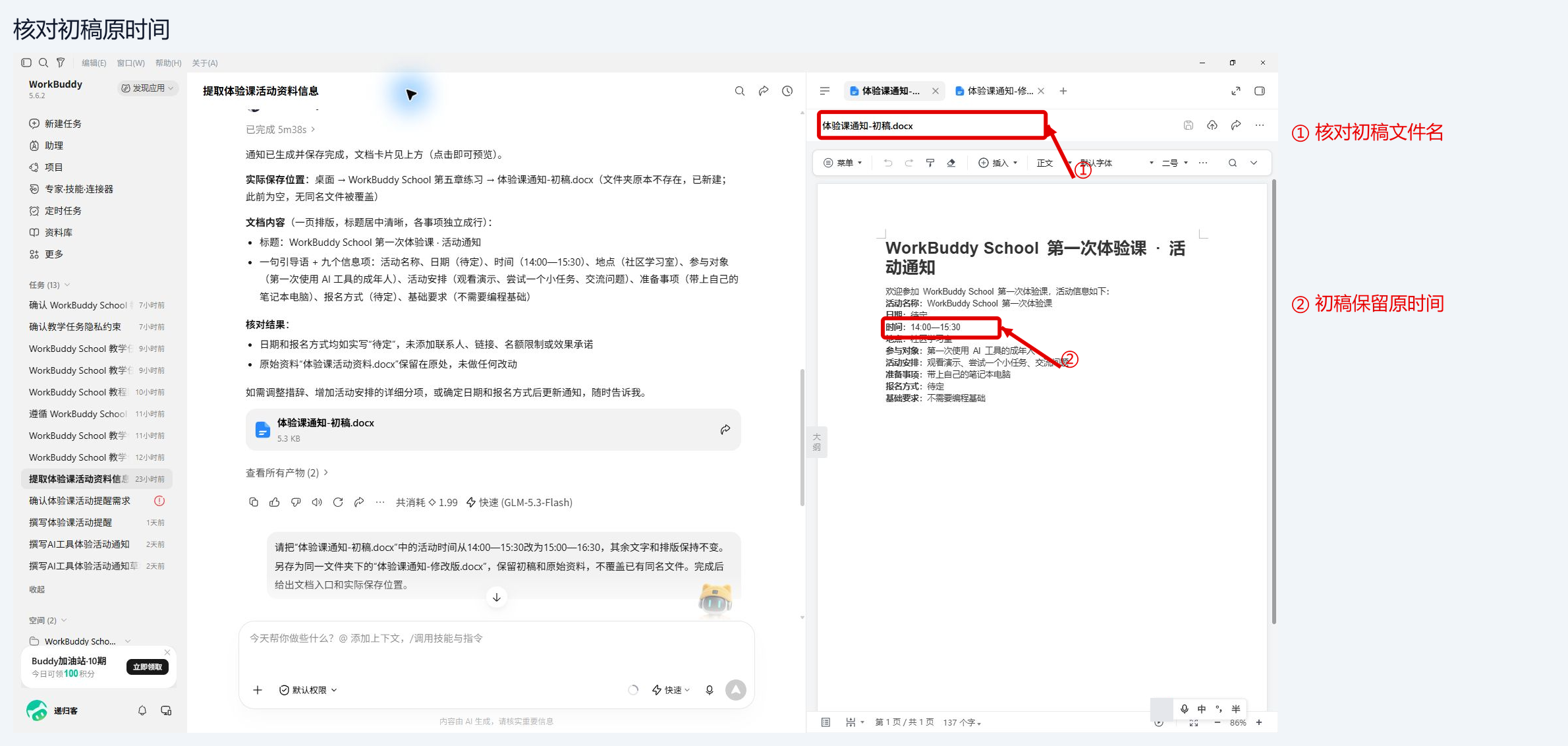Click 发现应用 button near WorkBuddy
The height and width of the screenshot is (746, 1568).
(148, 88)
